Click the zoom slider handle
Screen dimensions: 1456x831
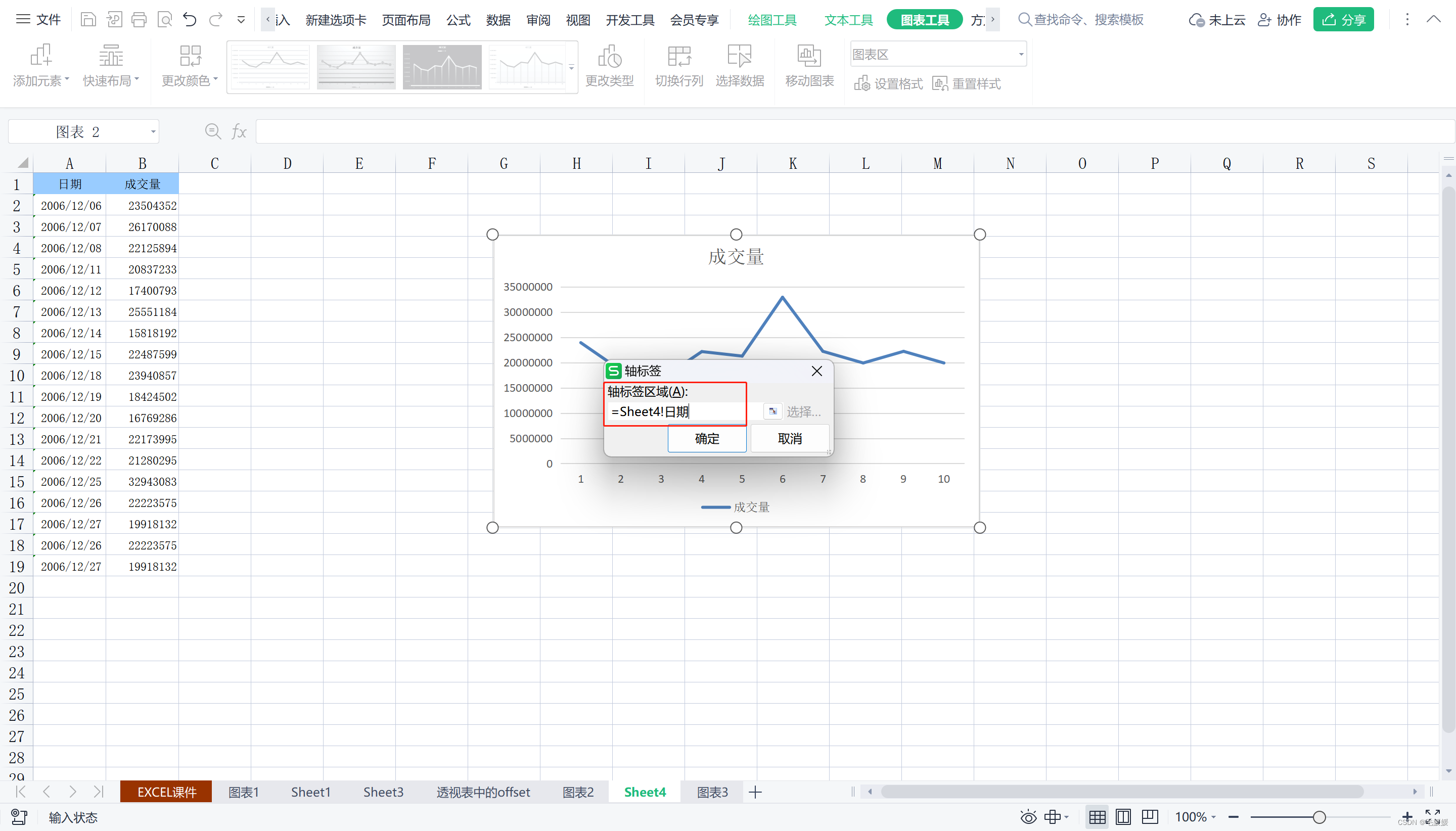click(1319, 817)
